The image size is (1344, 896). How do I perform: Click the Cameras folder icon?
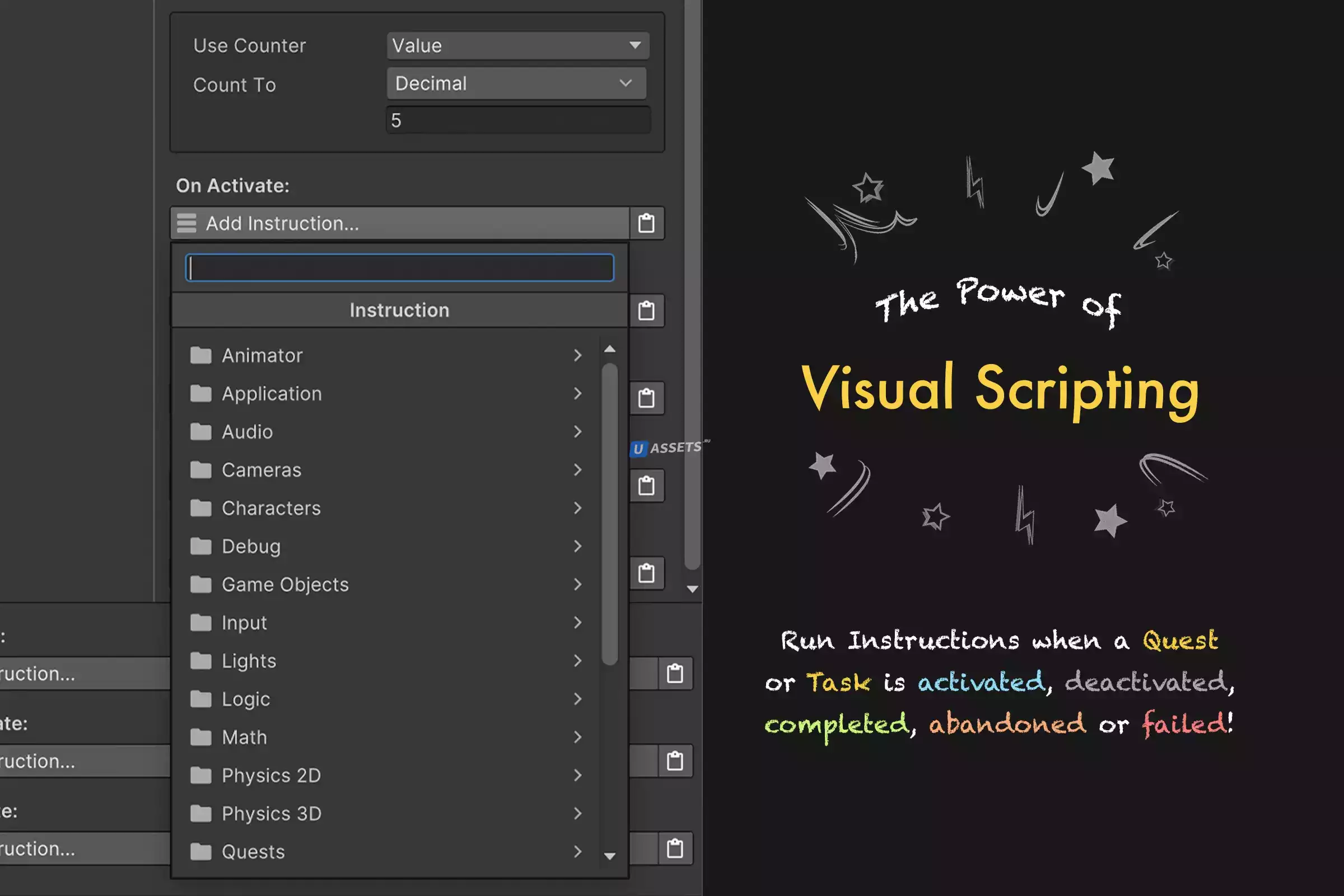pyautogui.click(x=200, y=470)
